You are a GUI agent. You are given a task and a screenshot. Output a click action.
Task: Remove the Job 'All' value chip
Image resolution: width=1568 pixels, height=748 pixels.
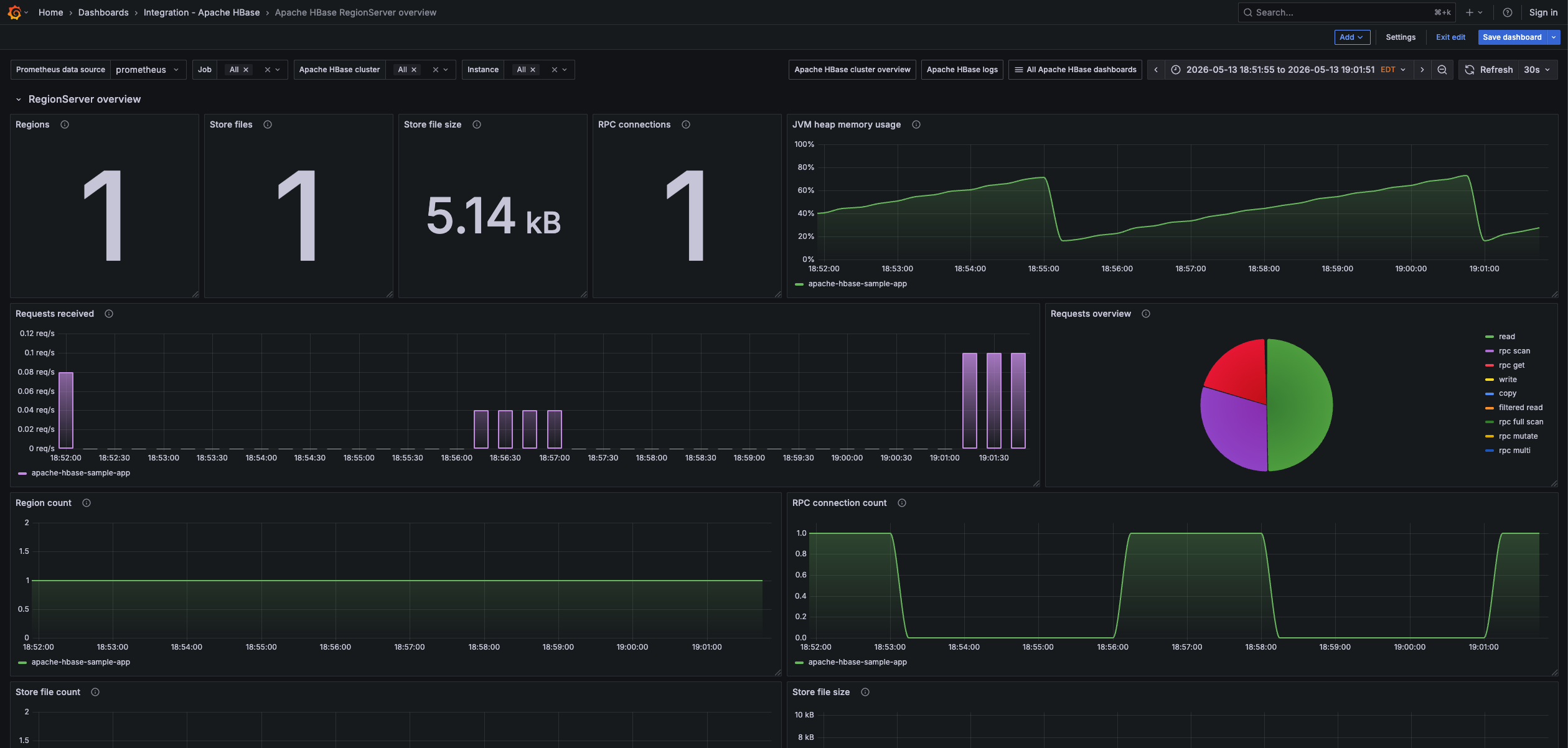point(246,70)
